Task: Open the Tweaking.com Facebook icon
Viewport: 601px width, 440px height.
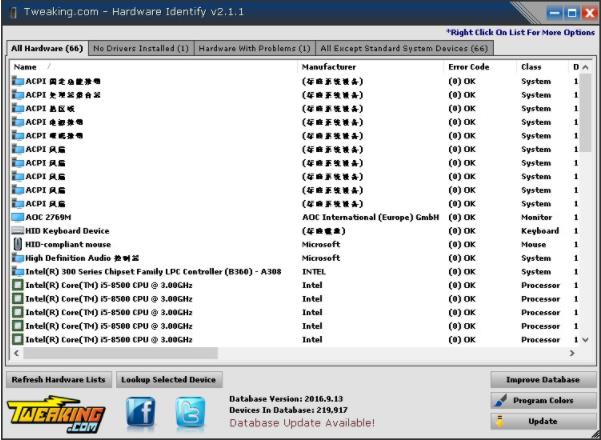Action: tap(141, 411)
